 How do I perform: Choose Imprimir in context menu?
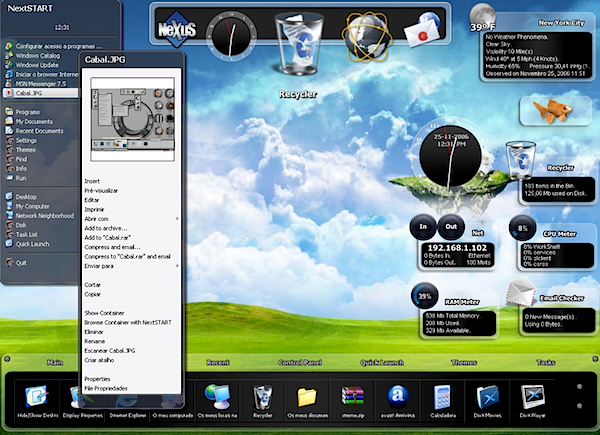[x=94, y=209]
